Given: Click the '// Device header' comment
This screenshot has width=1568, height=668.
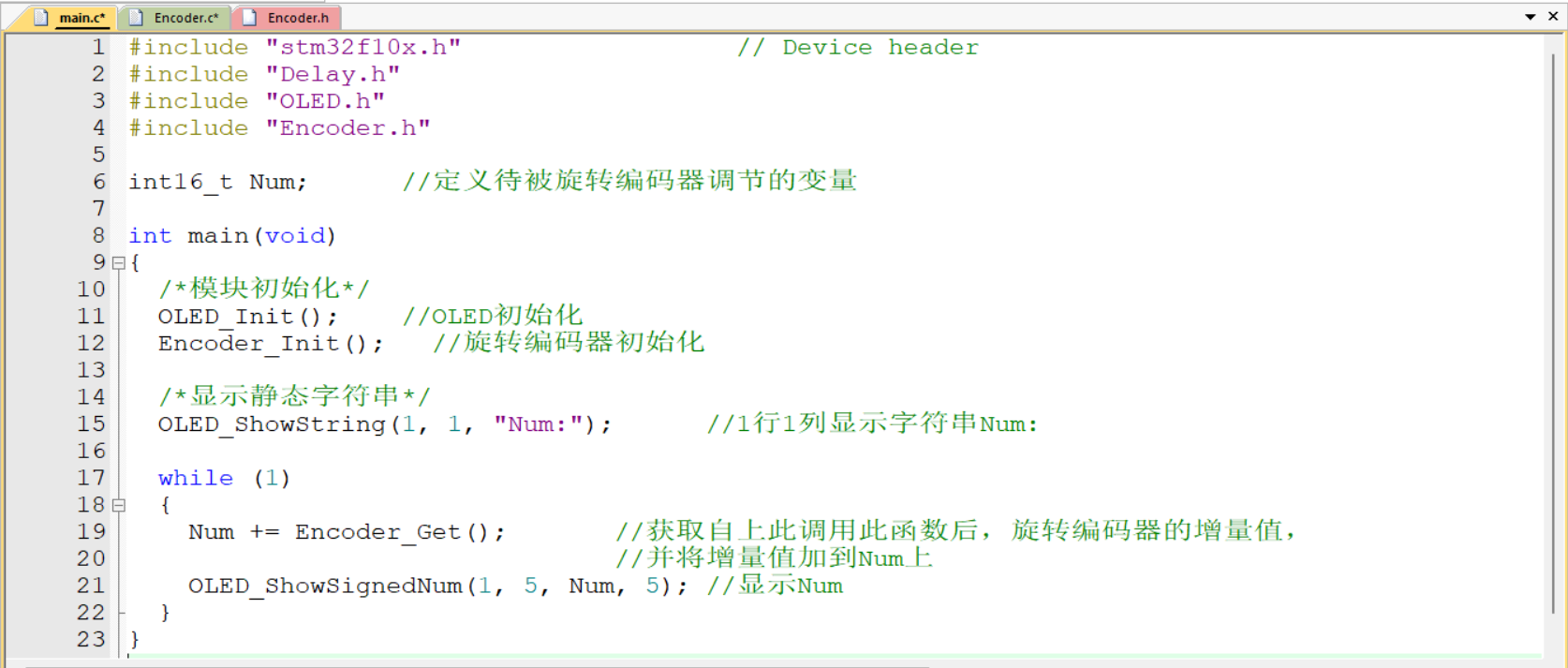Looking at the screenshot, I should click(857, 47).
